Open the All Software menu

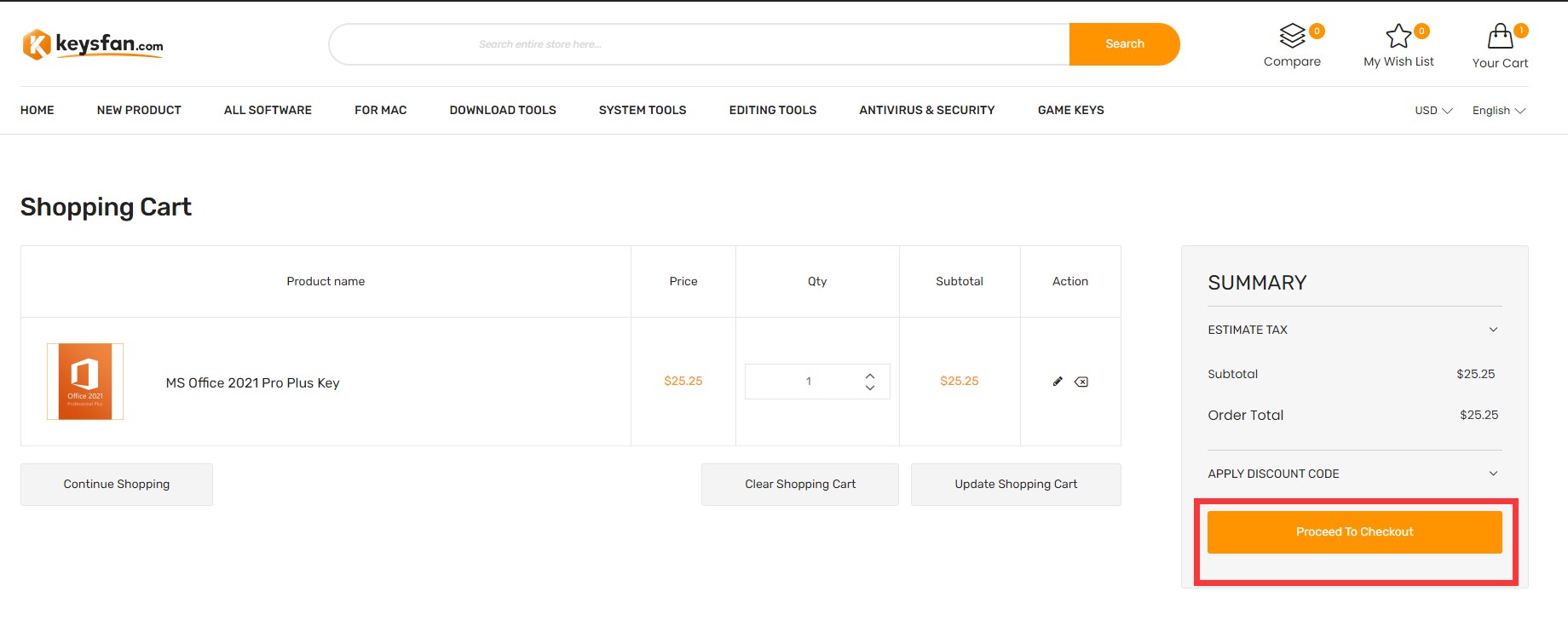(x=268, y=110)
